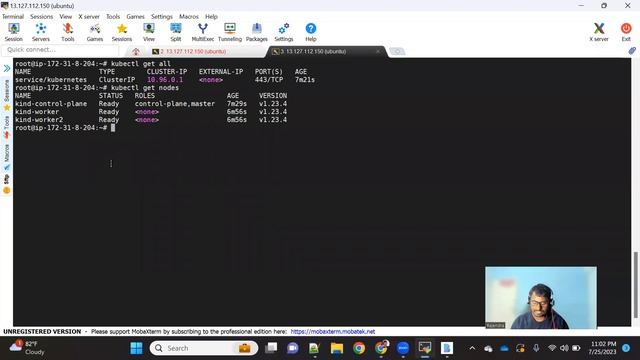
Task: Open the Windows Start button
Action: pos(136,348)
